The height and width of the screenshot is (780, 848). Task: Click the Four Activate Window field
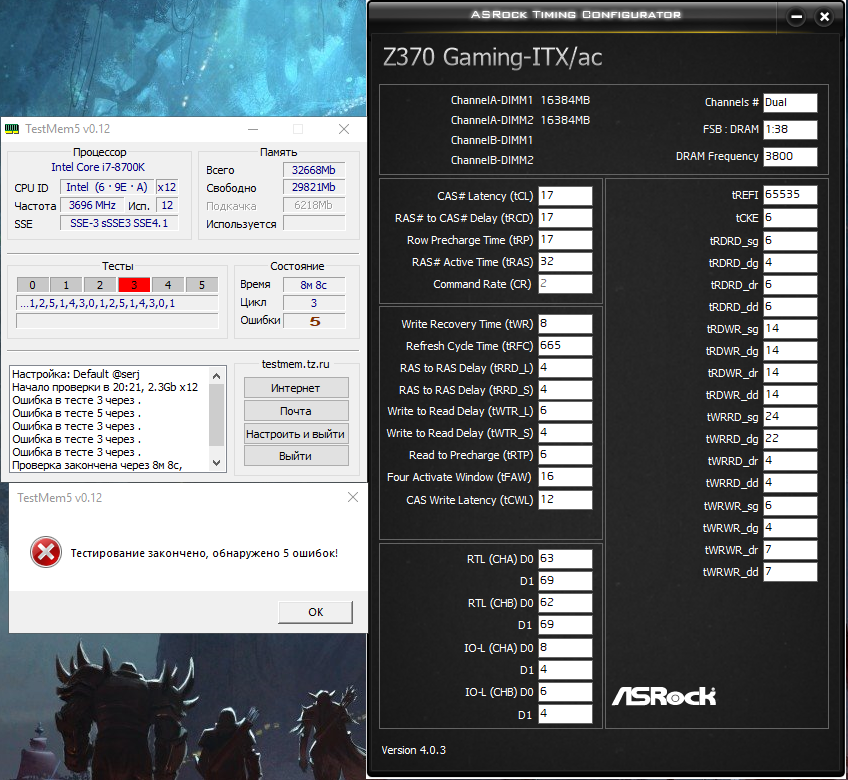(x=565, y=477)
